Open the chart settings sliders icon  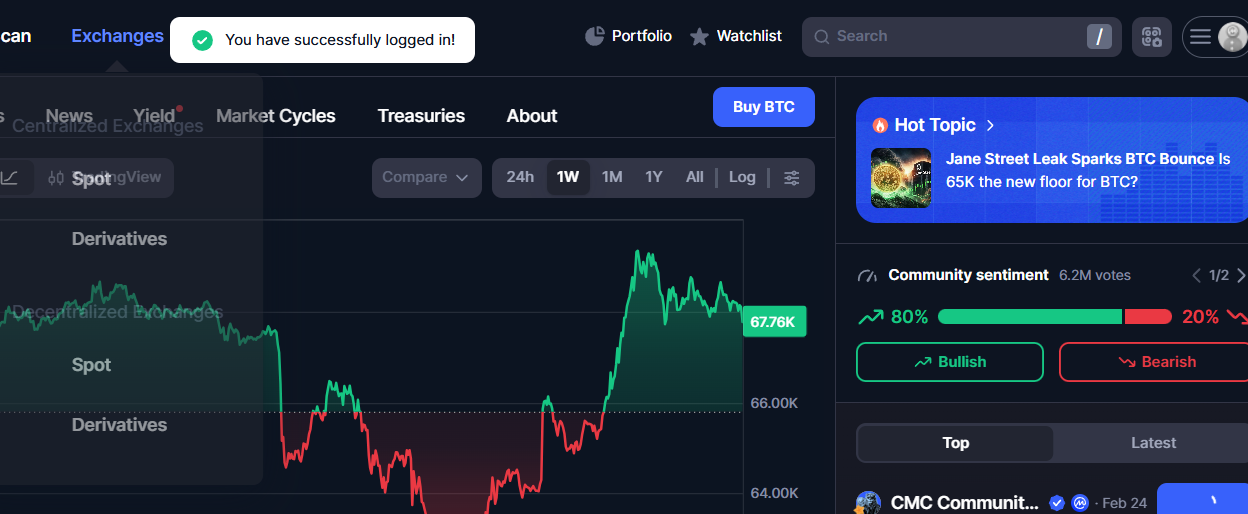click(791, 177)
